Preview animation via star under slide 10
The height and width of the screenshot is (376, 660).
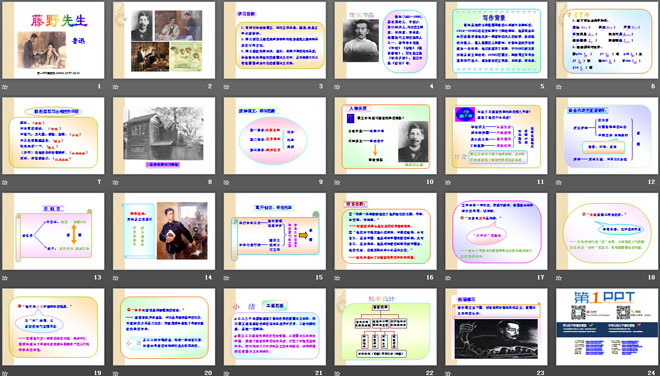(x=337, y=183)
